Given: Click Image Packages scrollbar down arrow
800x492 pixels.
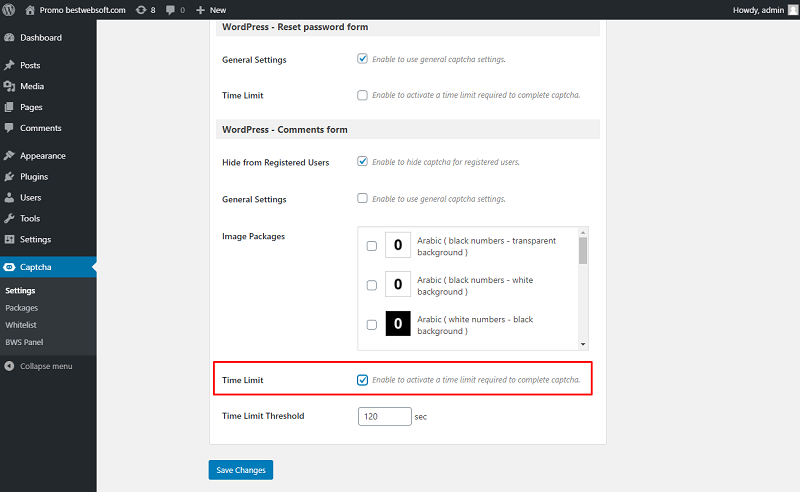Looking at the screenshot, I should [x=583, y=345].
